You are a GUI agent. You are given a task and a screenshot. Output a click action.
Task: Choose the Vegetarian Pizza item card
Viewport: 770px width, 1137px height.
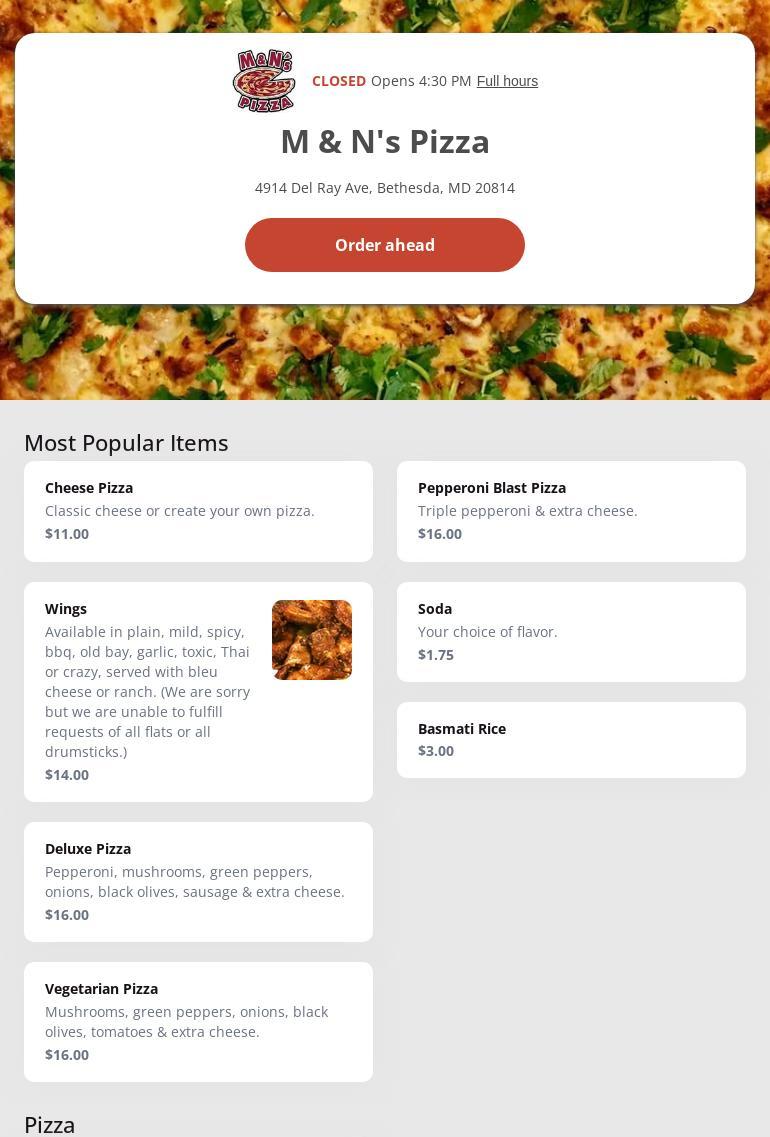point(198,1022)
